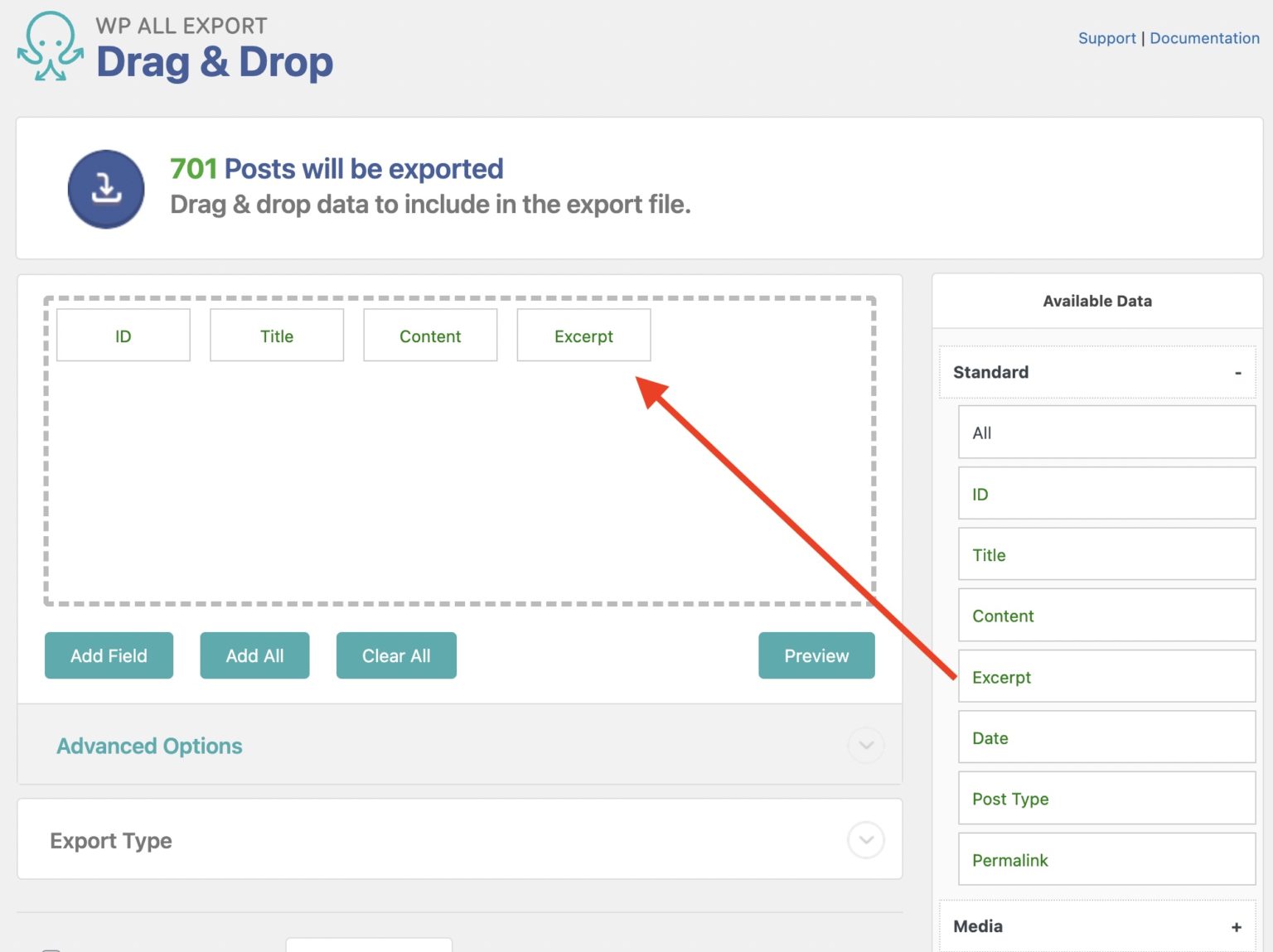Open the export Preview

(x=816, y=655)
